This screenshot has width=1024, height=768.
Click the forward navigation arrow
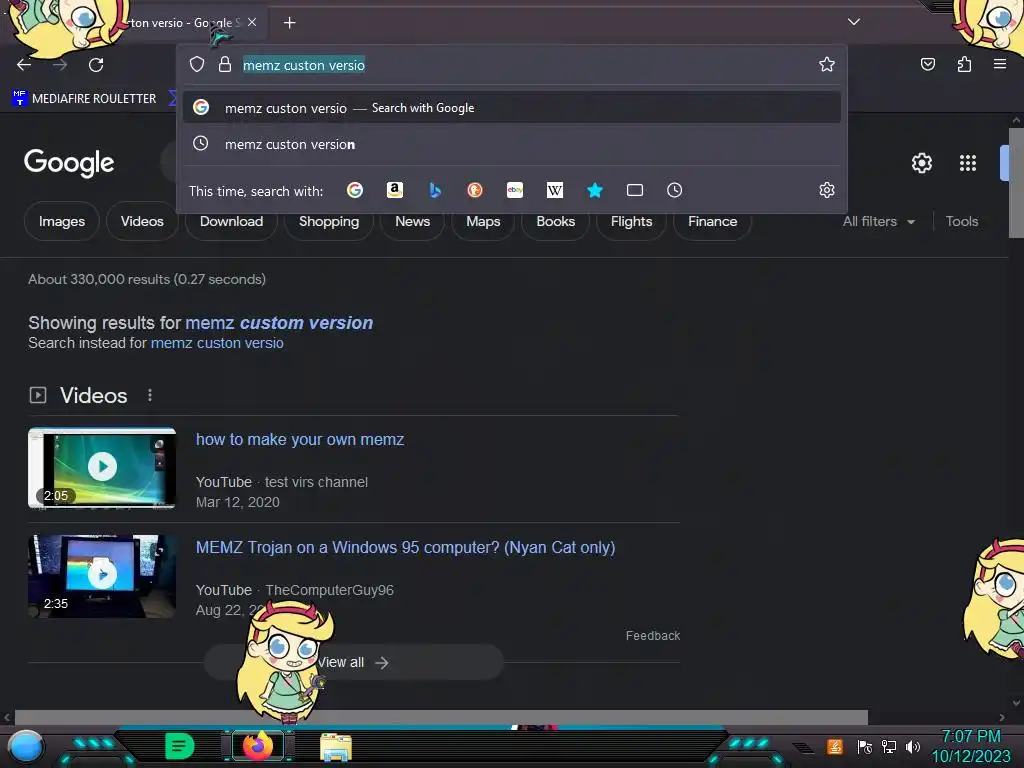pyautogui.click(x=60, y=64)
